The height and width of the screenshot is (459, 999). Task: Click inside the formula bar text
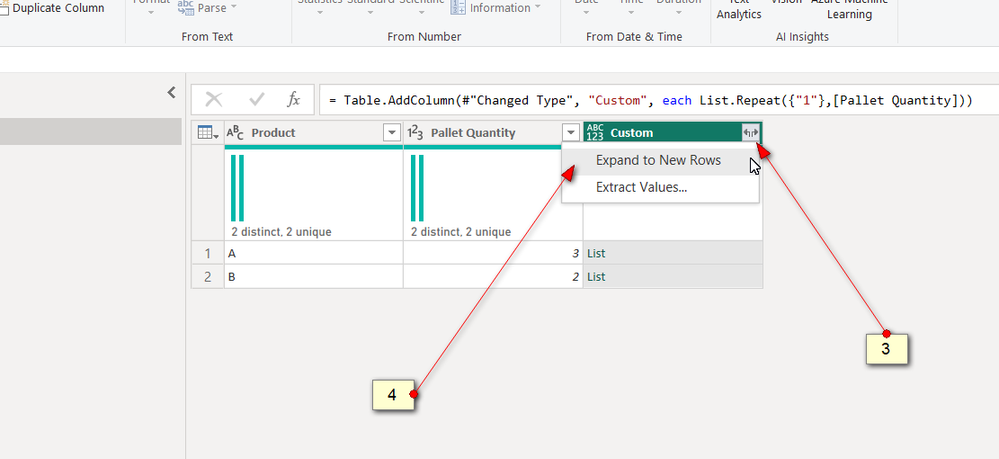point(650,100)
